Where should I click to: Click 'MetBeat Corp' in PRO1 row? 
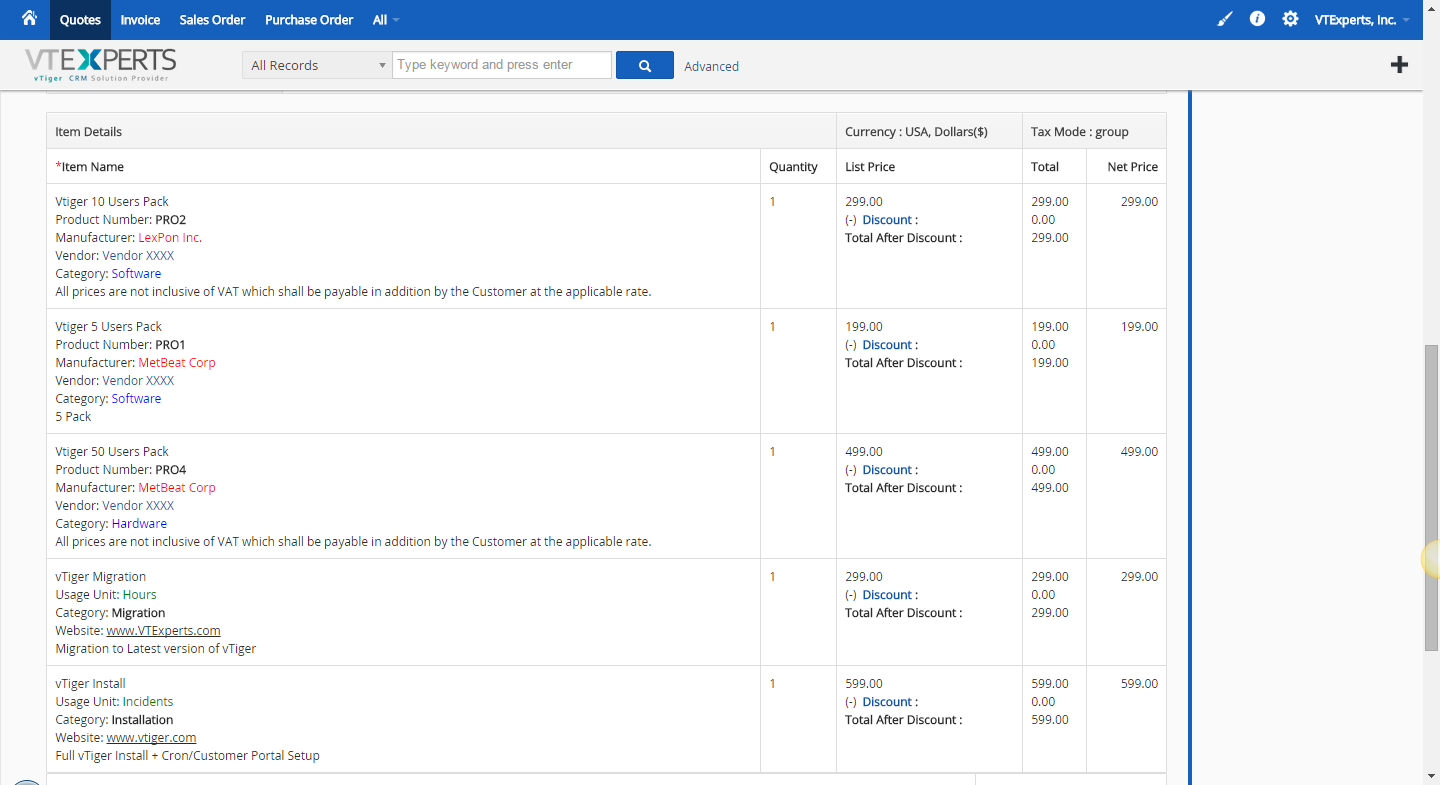pos(177,363)
